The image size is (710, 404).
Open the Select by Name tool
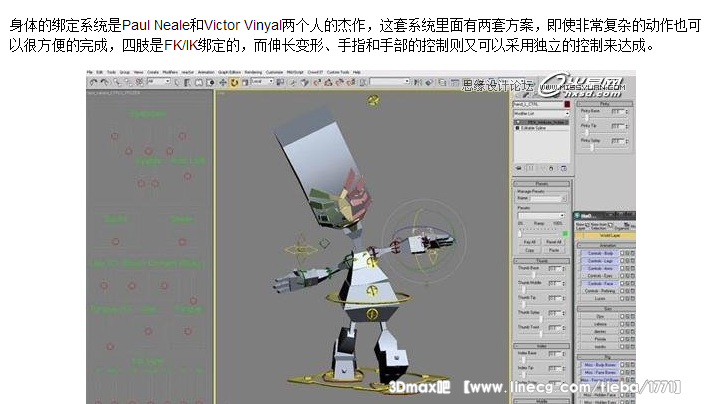pos(188,83)
